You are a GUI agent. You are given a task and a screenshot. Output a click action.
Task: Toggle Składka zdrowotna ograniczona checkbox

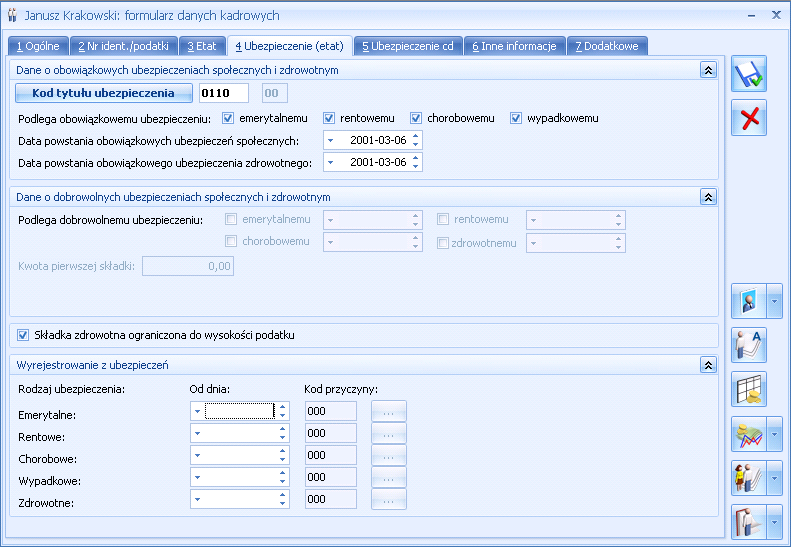click(x=23, y=335)
